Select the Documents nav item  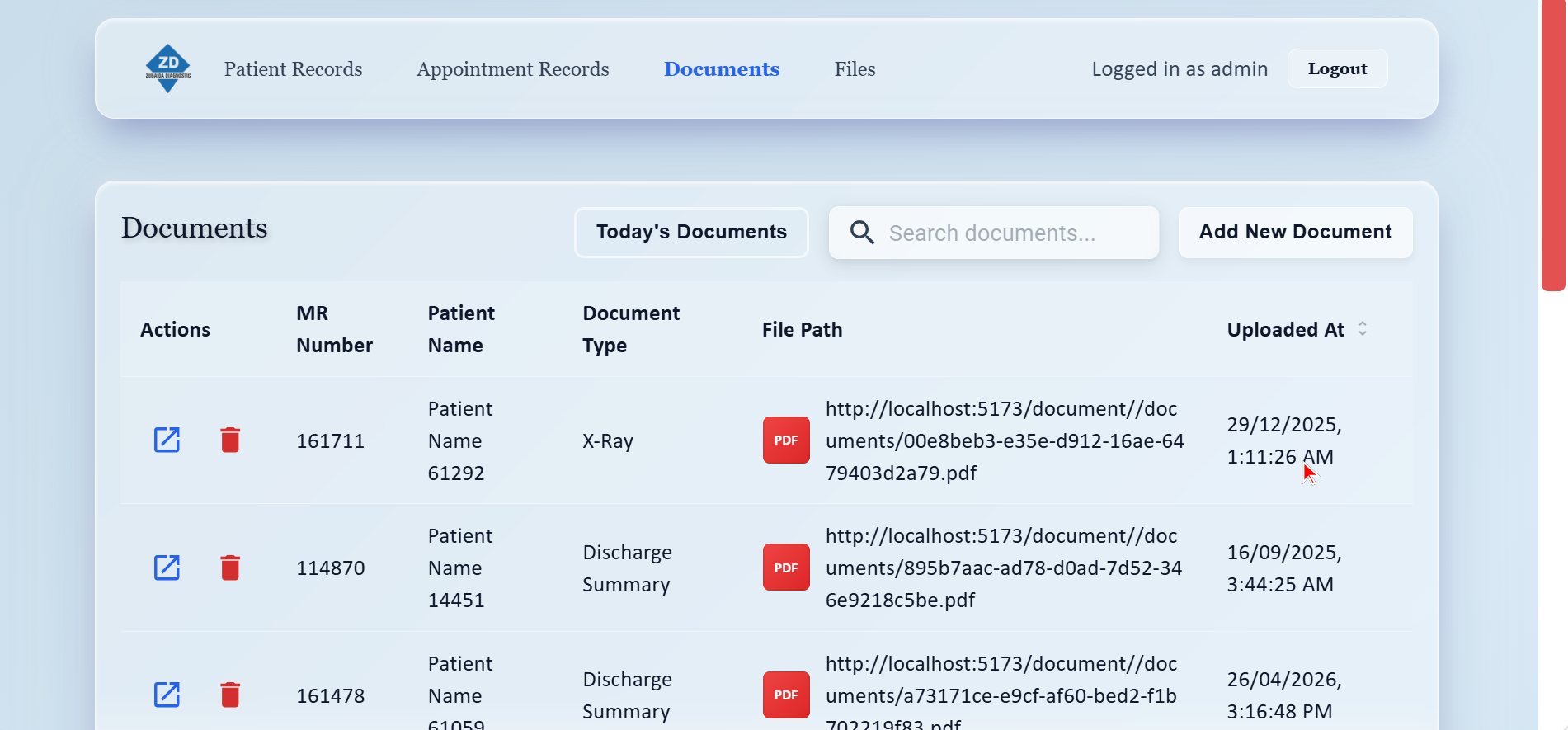(x=722, y=69)
